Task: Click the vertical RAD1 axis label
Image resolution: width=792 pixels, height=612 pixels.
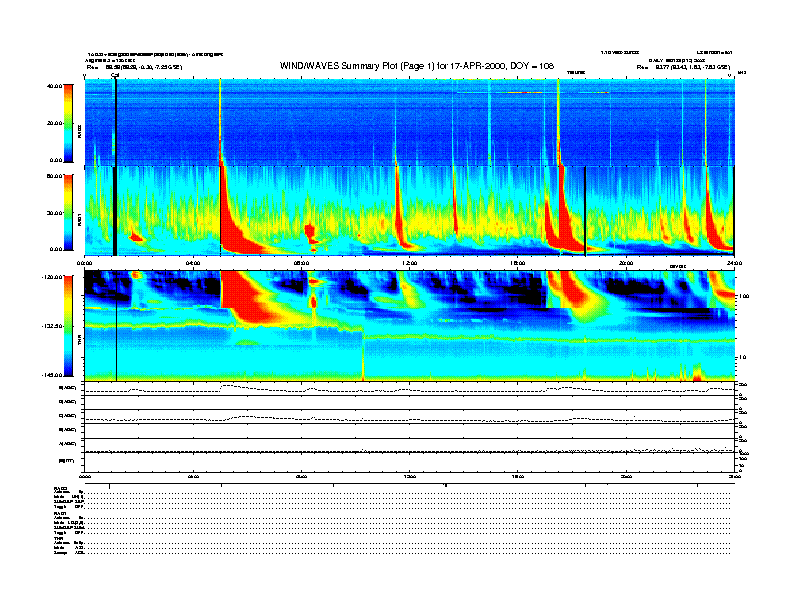Action: pyautogui.click(x=79, y=220)
